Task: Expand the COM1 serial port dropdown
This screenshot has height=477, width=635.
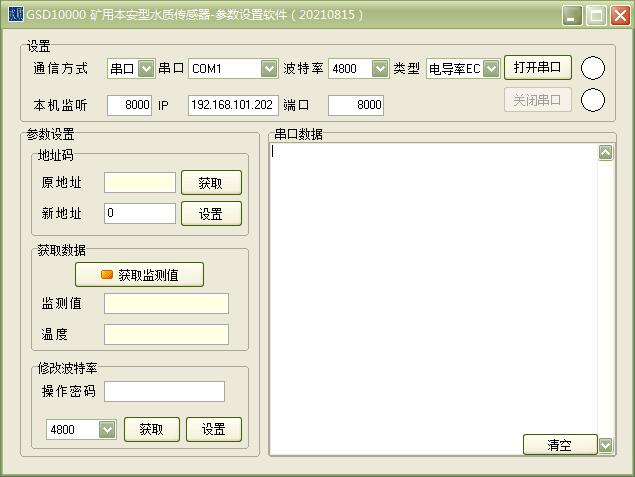Action: point(269,68)
